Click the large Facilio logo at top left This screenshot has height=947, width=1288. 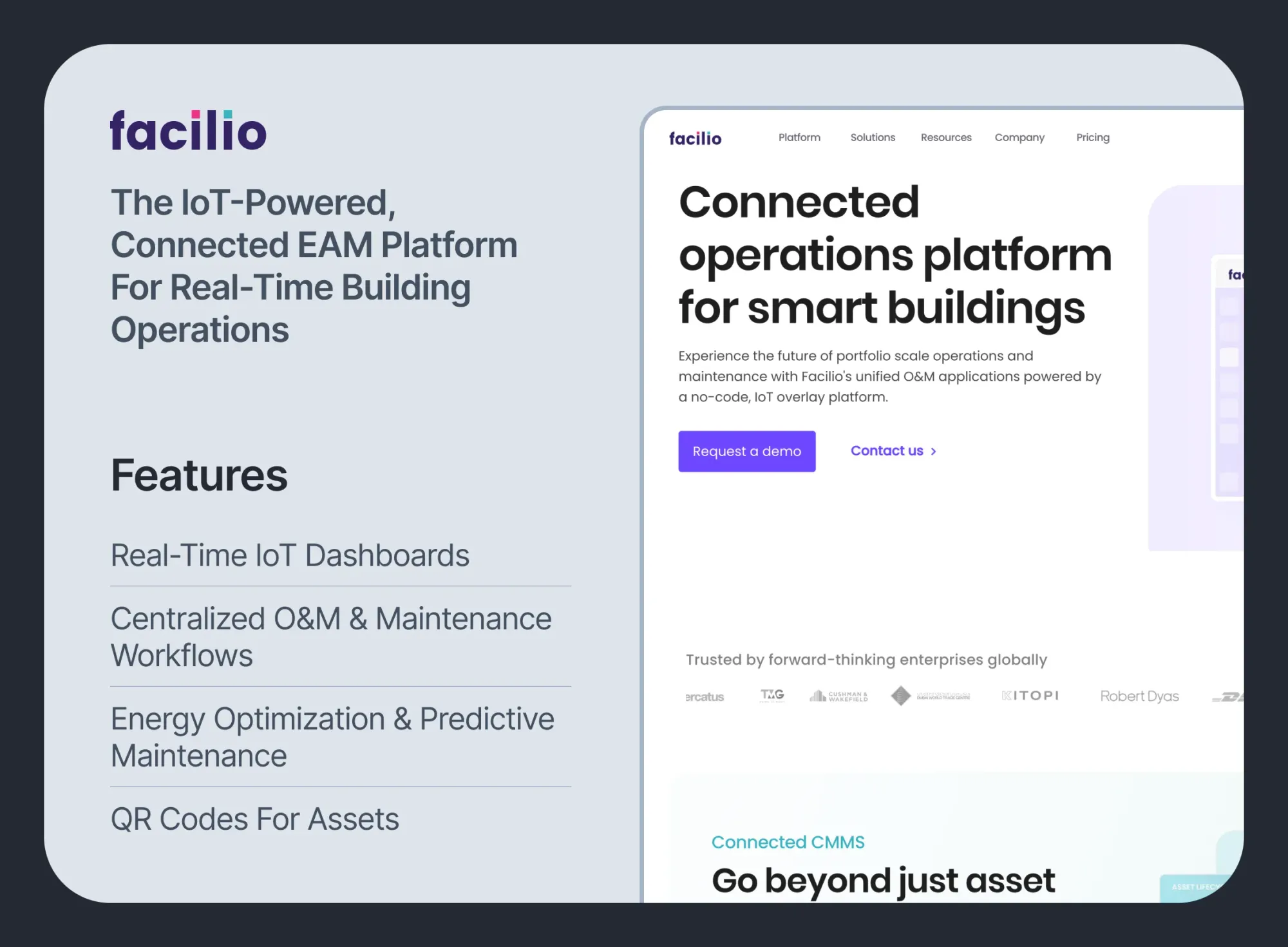coord(188,131)
